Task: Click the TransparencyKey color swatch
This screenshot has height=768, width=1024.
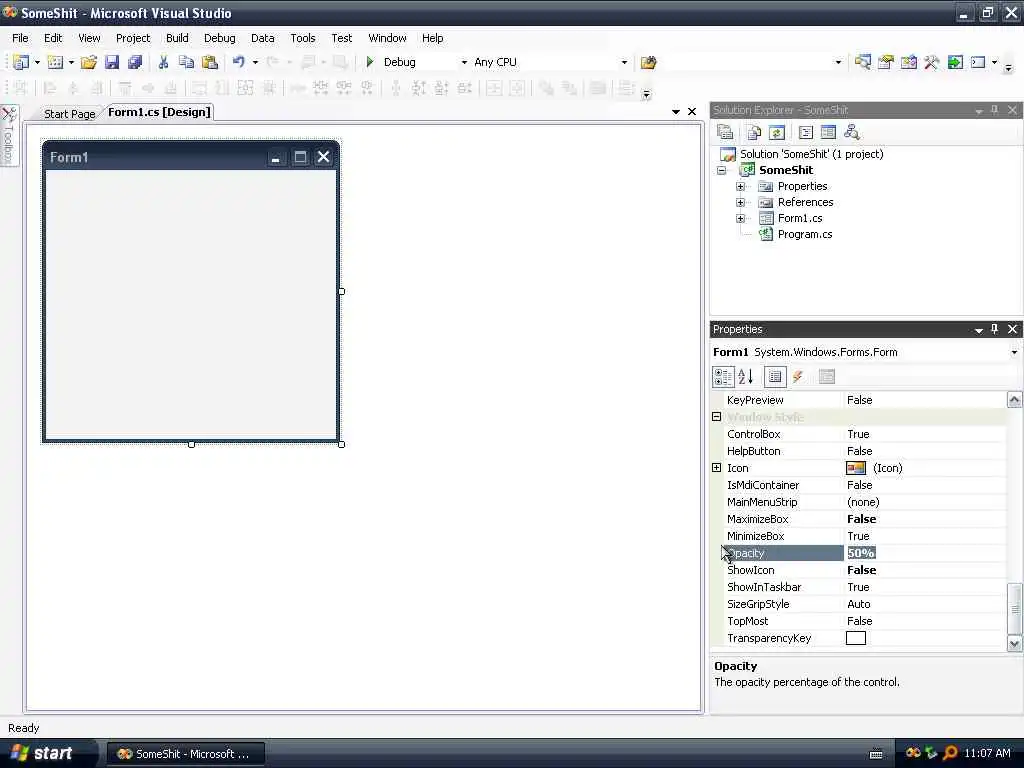Action: 856,638
